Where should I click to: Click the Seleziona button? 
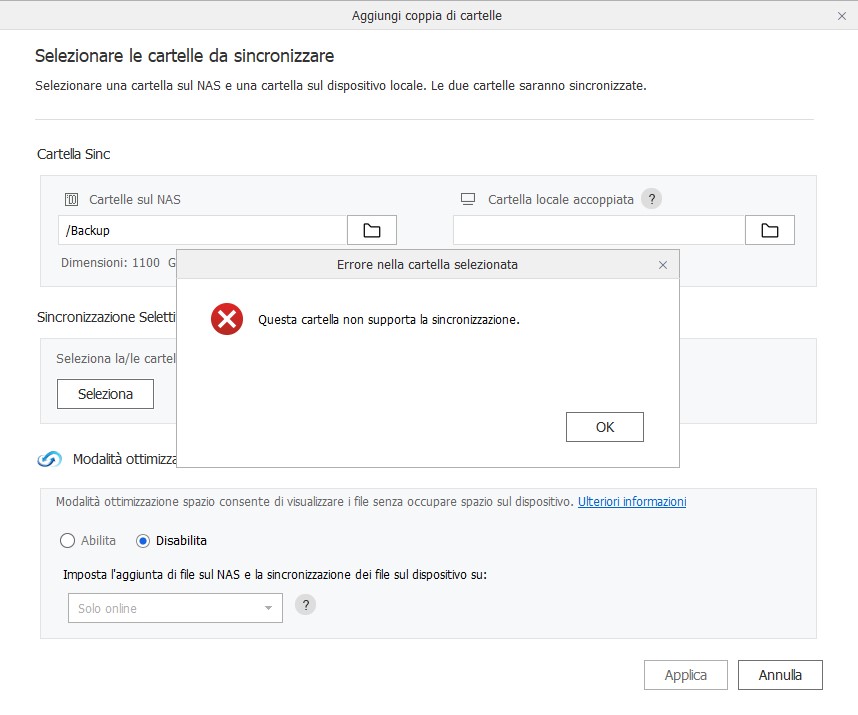(105, 394)
